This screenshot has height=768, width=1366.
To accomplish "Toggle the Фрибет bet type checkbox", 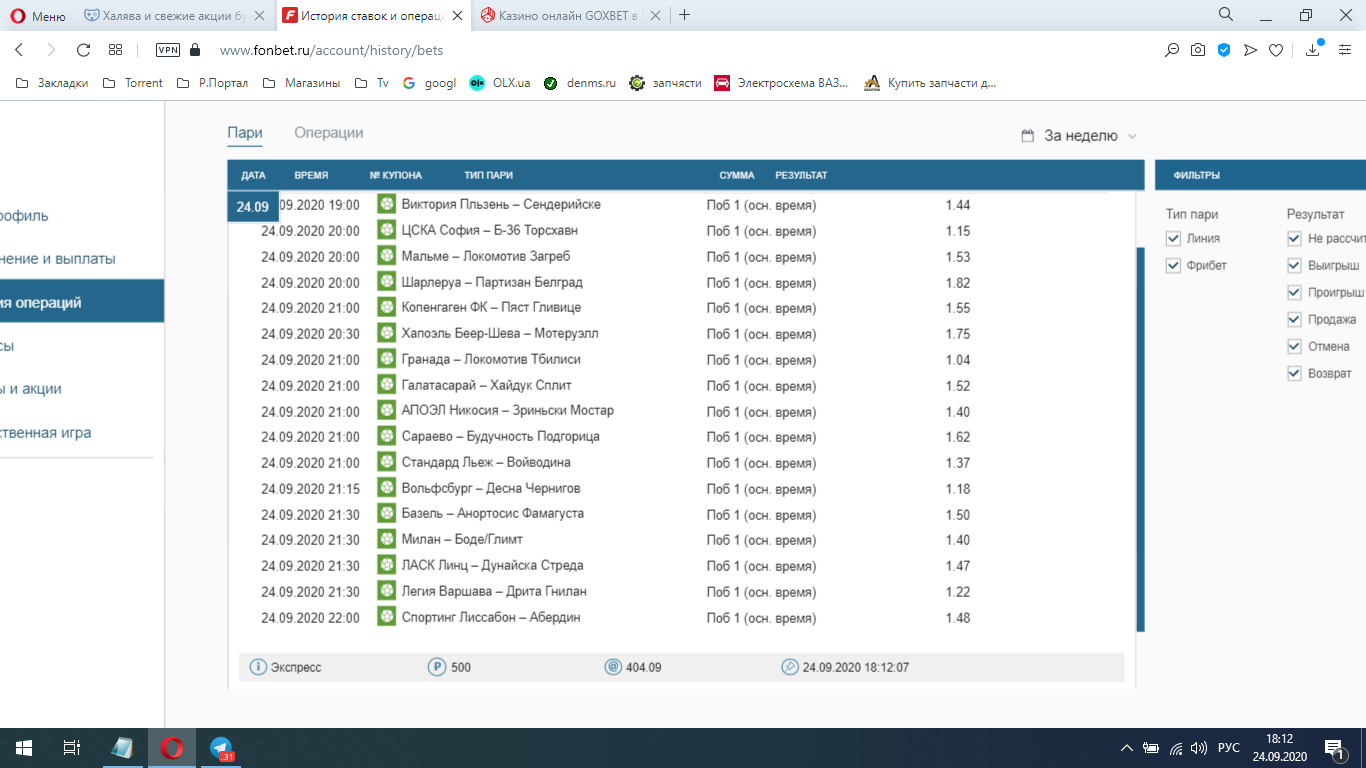I will [1173, 265].
